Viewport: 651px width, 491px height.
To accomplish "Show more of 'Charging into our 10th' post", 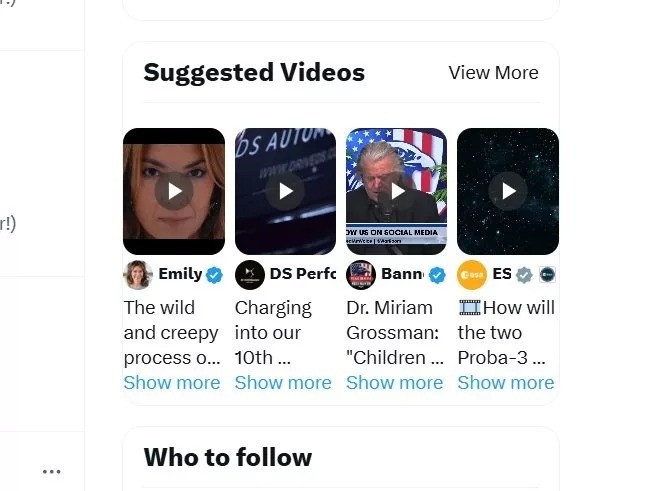I will coord(283,382).
